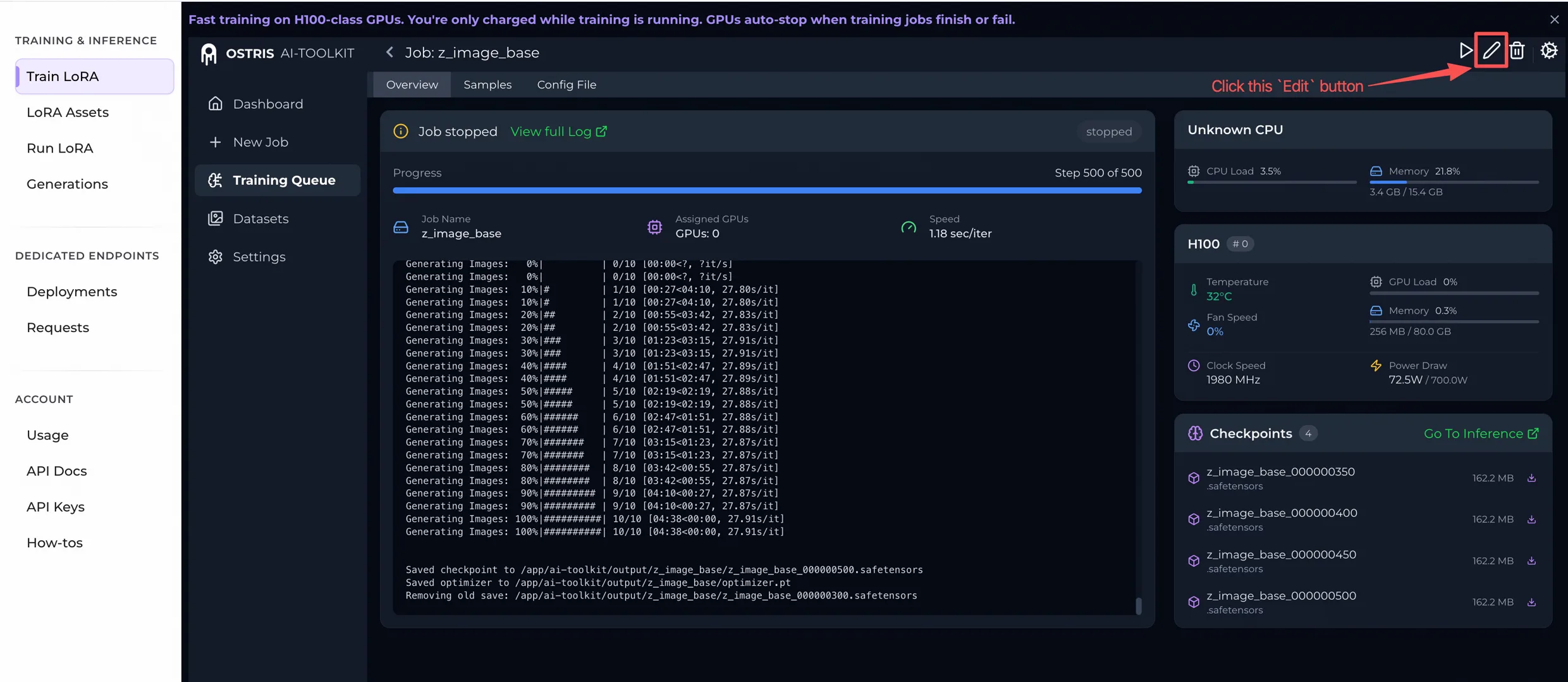Open the View full Log link

(558, 132)
